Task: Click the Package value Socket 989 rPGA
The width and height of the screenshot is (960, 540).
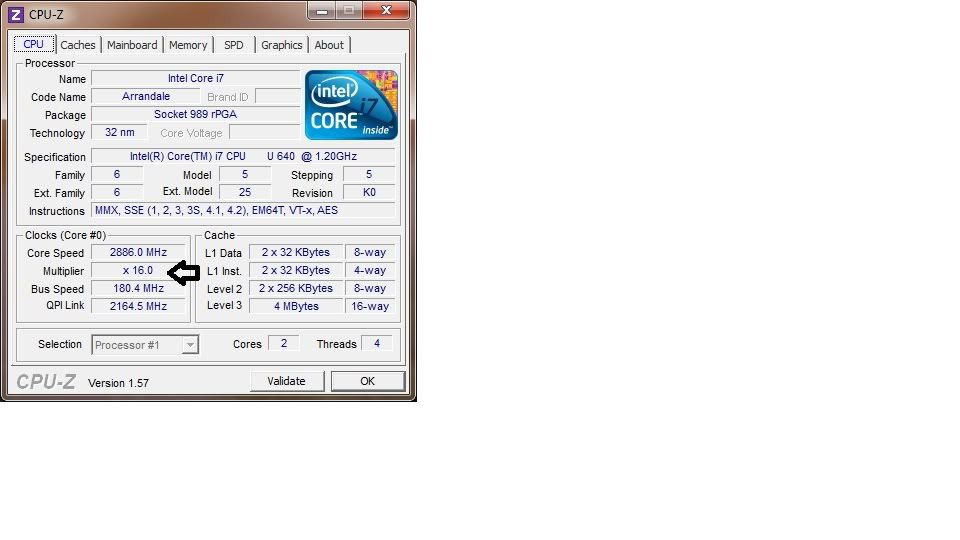Action: (196, 114)
